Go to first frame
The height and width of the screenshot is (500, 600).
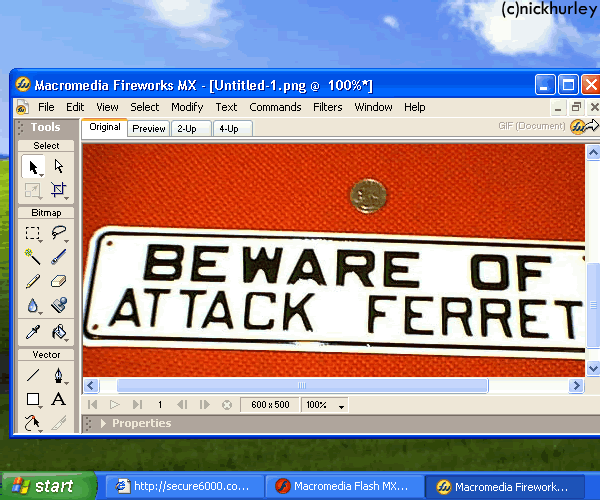(x=93, y=404)
